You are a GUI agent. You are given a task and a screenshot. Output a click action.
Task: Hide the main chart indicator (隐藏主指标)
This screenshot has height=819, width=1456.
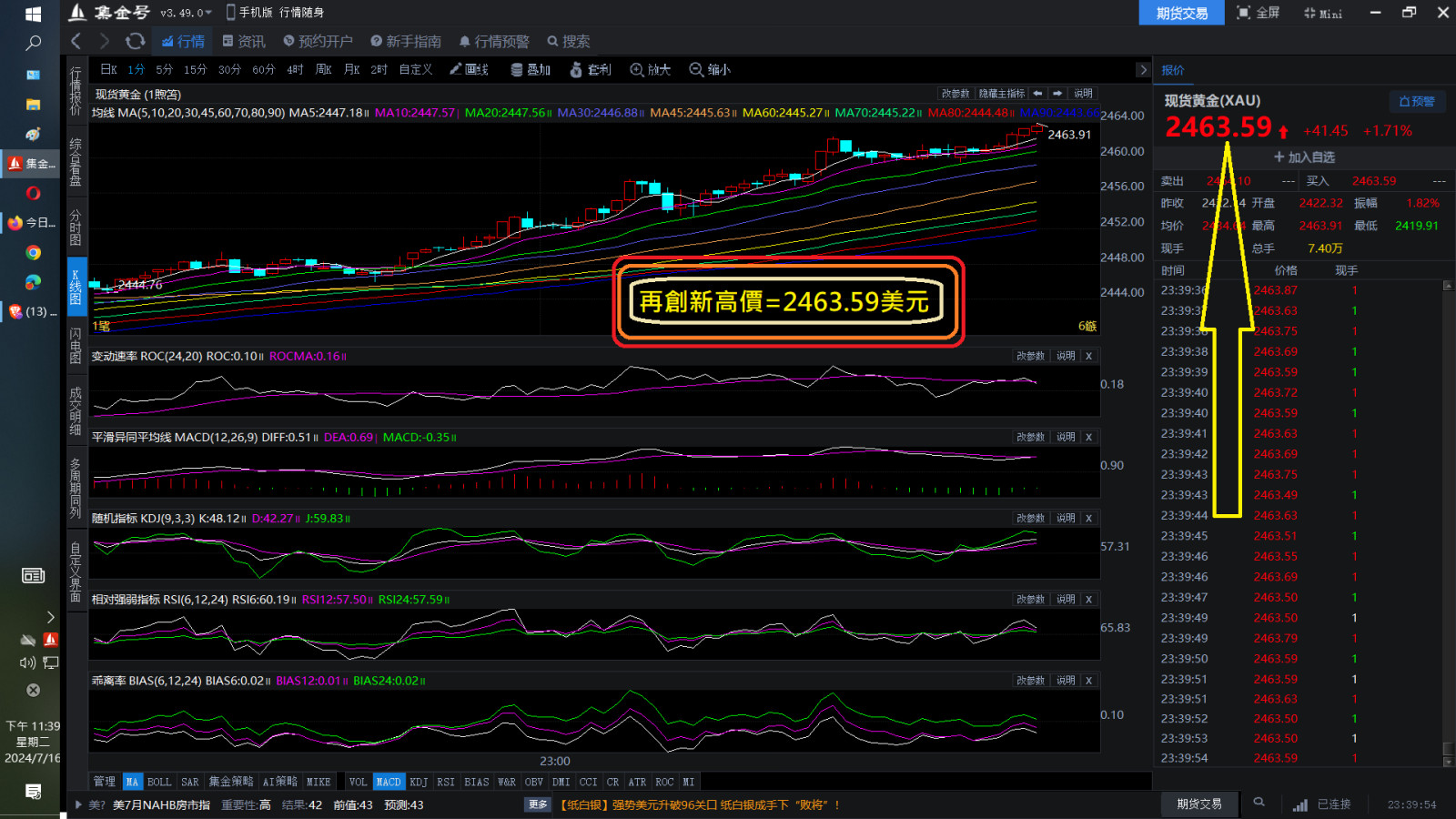(x=1001, y=94)
